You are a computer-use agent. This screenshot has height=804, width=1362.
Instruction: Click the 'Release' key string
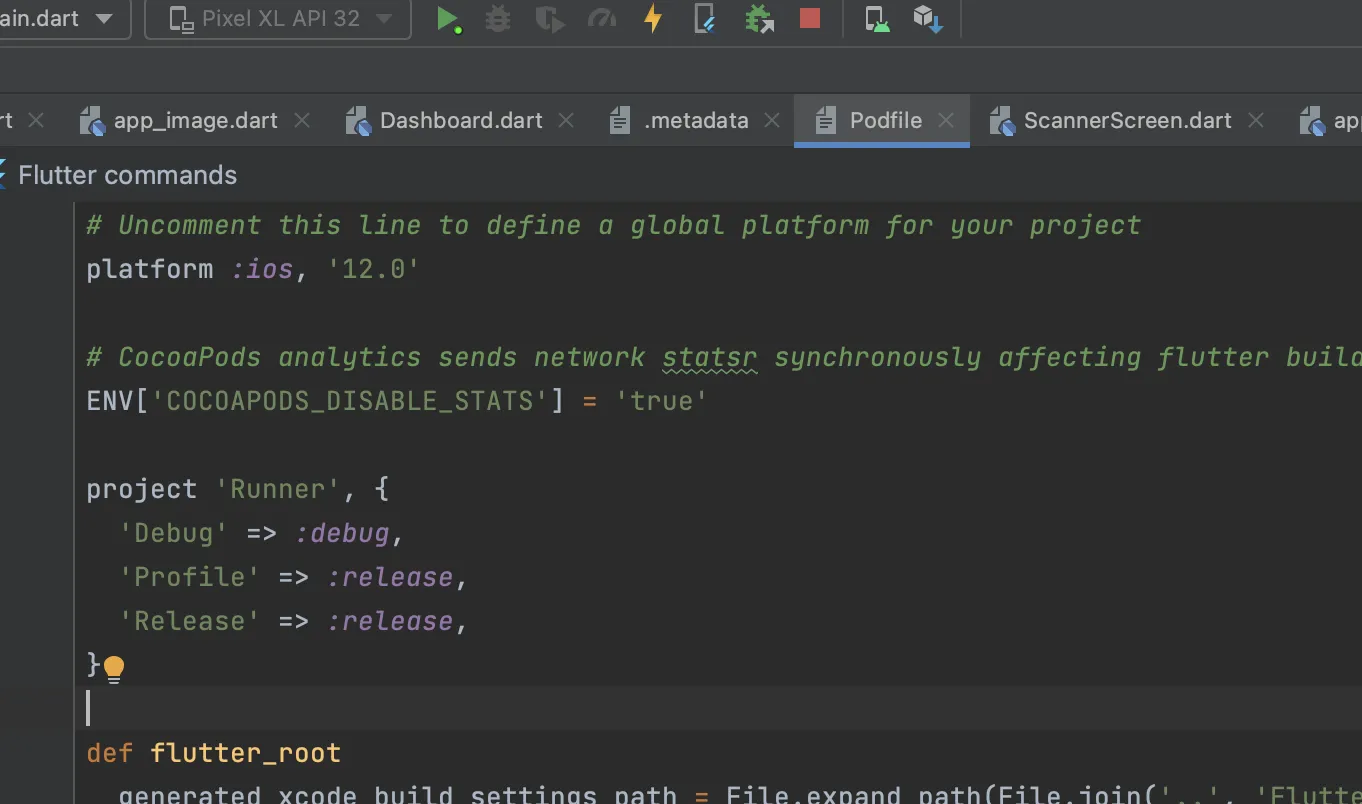[190, 621]
